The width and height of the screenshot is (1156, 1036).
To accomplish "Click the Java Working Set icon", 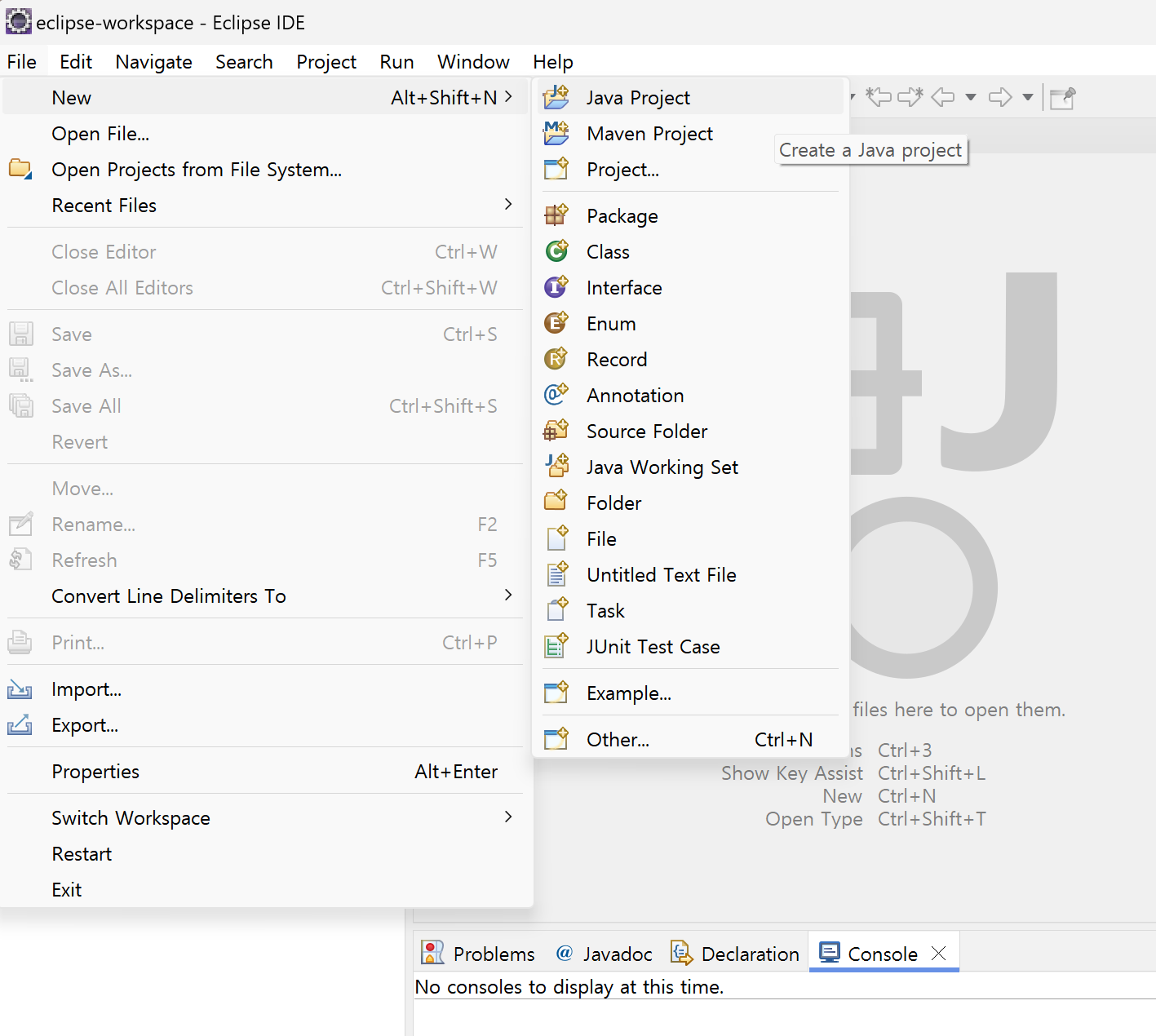I will [x=556, y=467].
